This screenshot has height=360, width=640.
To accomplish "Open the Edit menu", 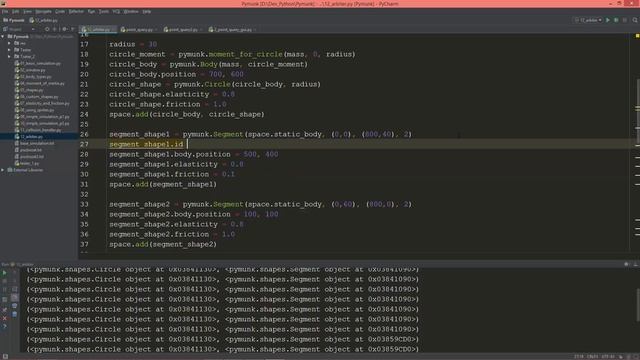I will click(x=16, y=11).
